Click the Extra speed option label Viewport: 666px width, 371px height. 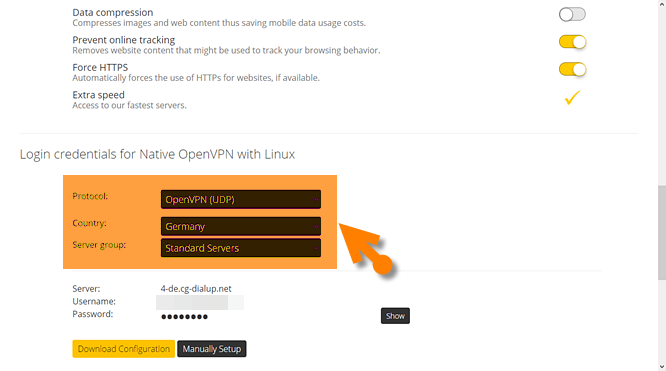click(99, 95)
